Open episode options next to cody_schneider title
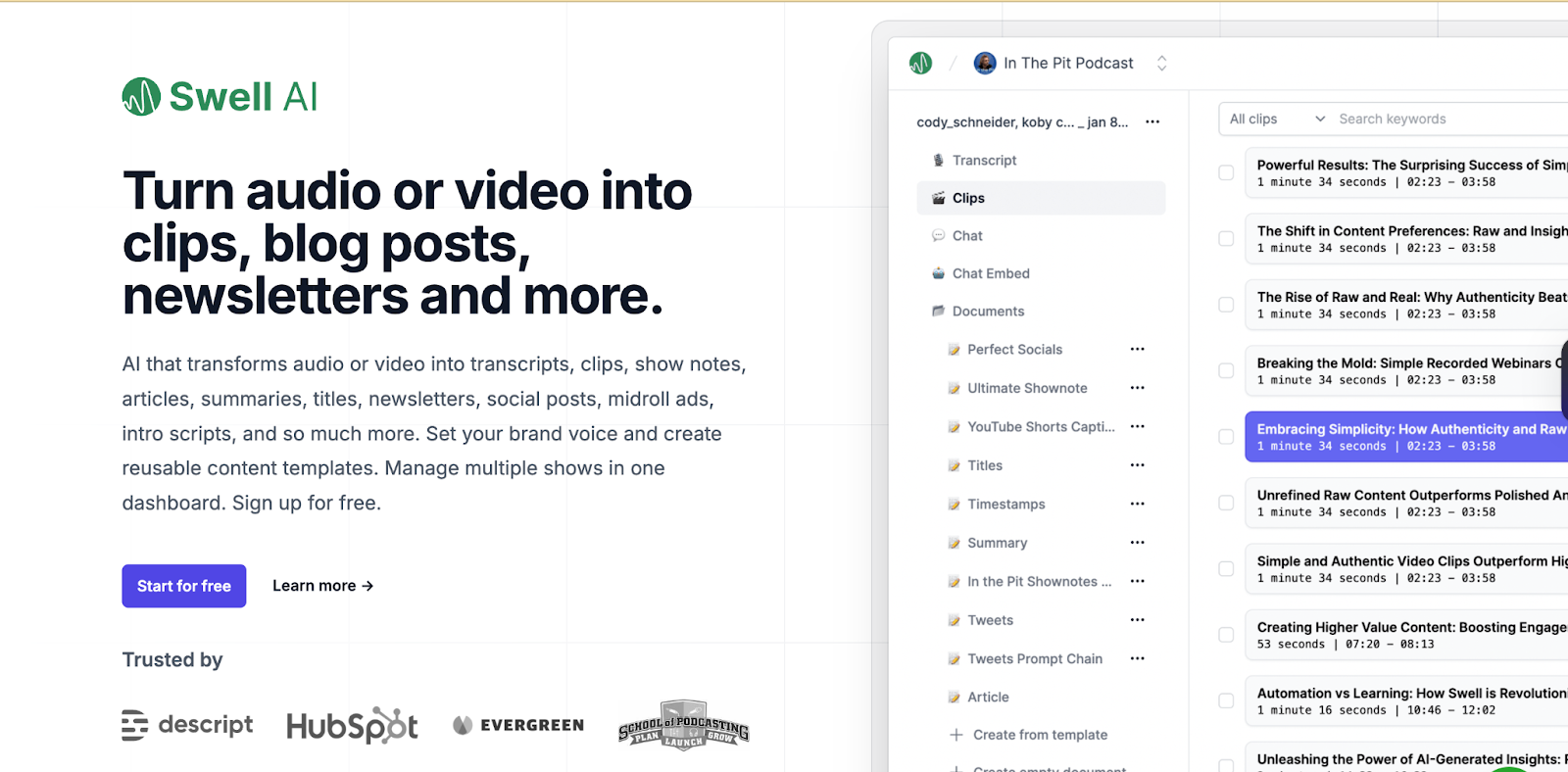Screen dimensions: 1568x772 [x=1152, y=122]
